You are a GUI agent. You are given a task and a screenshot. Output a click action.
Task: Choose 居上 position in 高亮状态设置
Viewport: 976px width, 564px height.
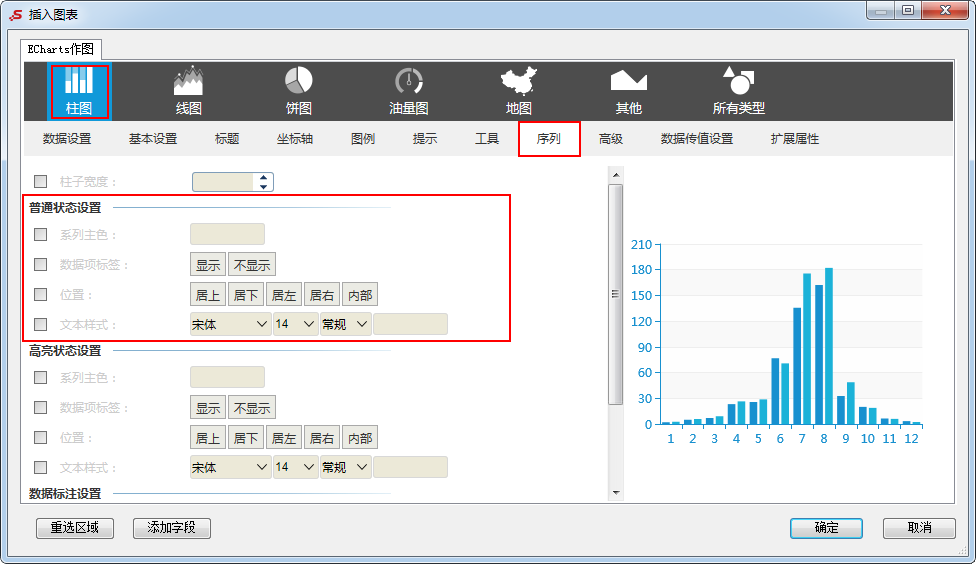[x=208, y=438]
